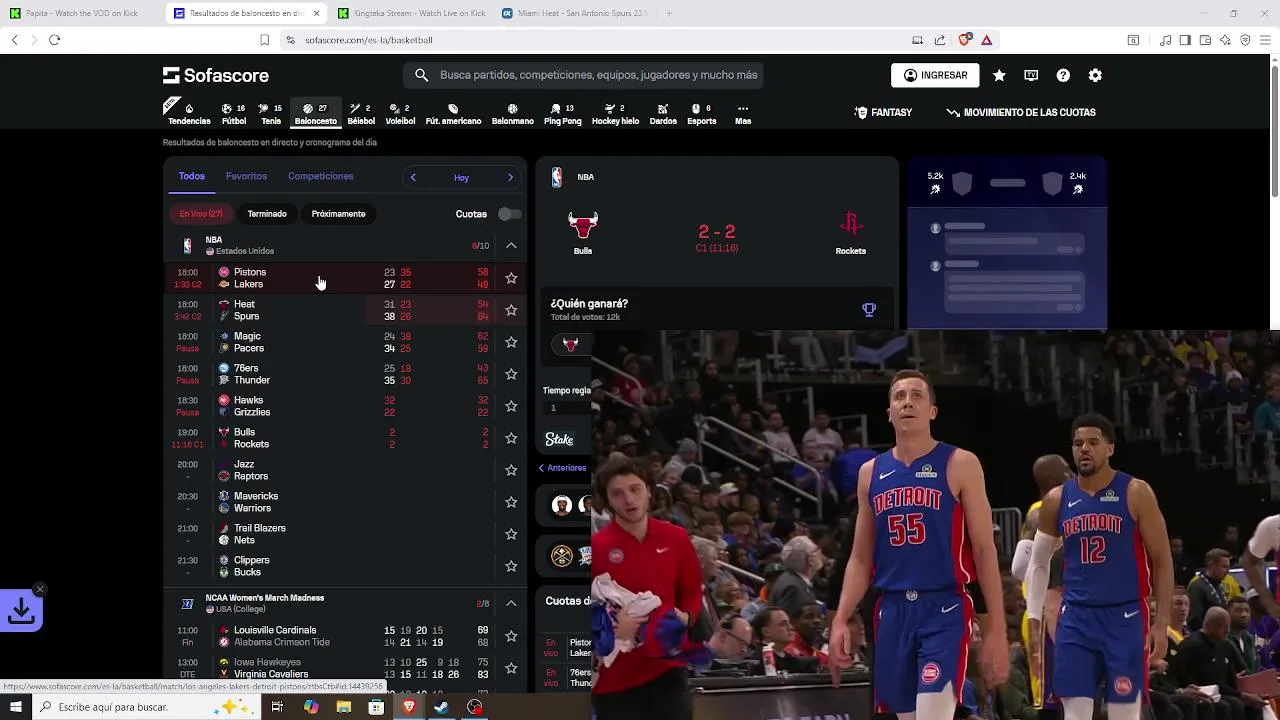
Task: Favorite the Clippers vs Bucks match
Action: click(x=511, y=566)
